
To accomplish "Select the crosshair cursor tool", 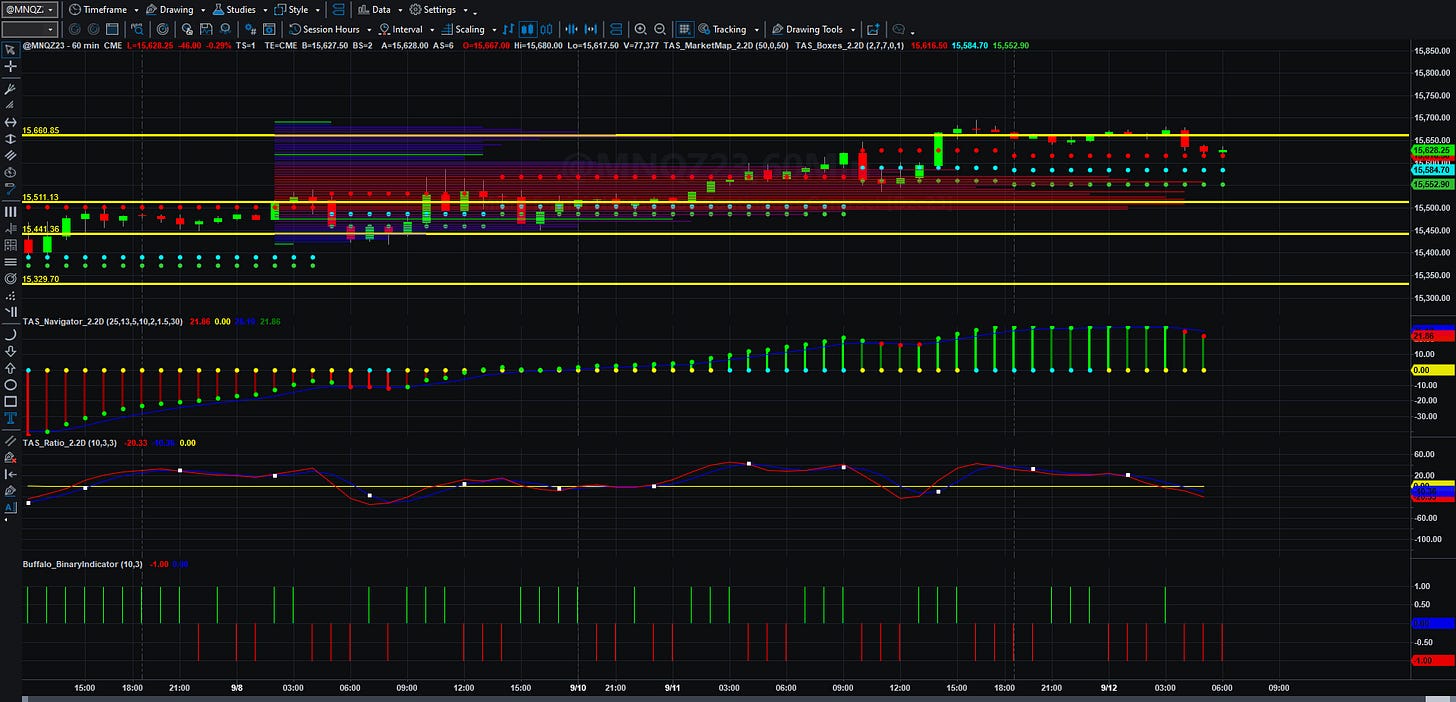I will [x=10, y=66].
